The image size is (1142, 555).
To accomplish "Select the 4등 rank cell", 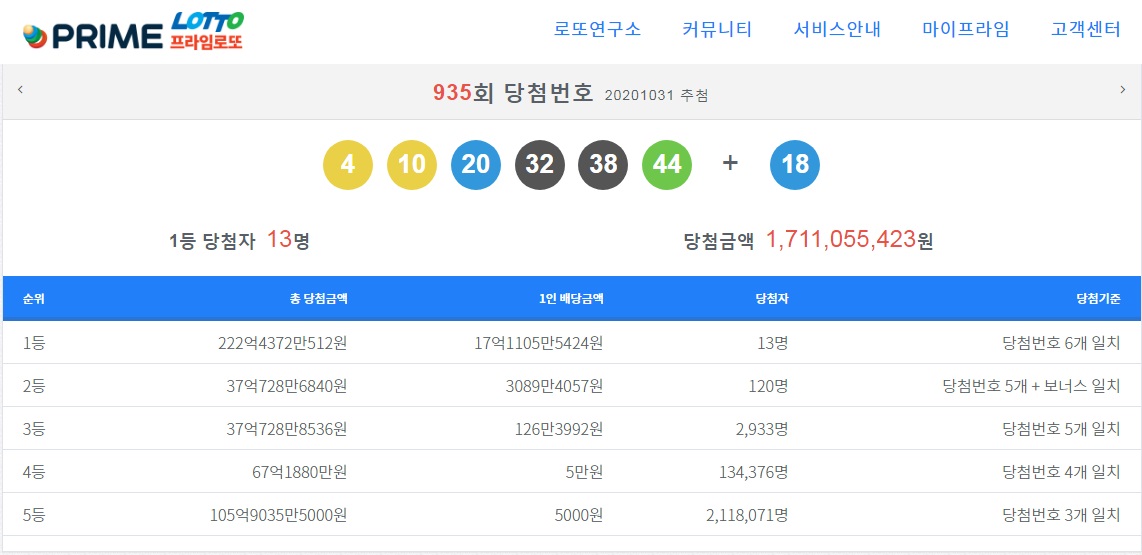I will point(34,473).
